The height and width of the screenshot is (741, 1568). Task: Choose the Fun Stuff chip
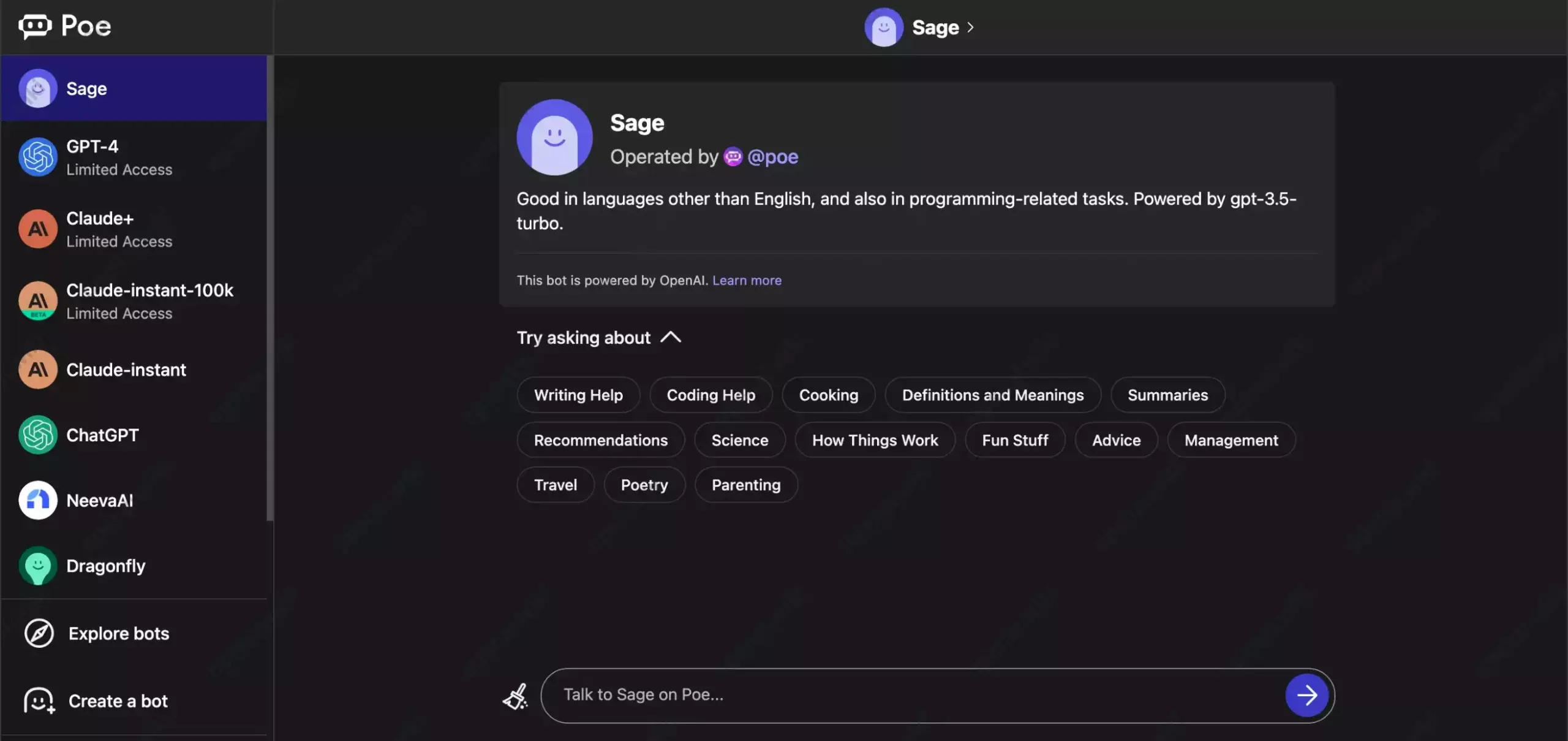coord(1015,440)
